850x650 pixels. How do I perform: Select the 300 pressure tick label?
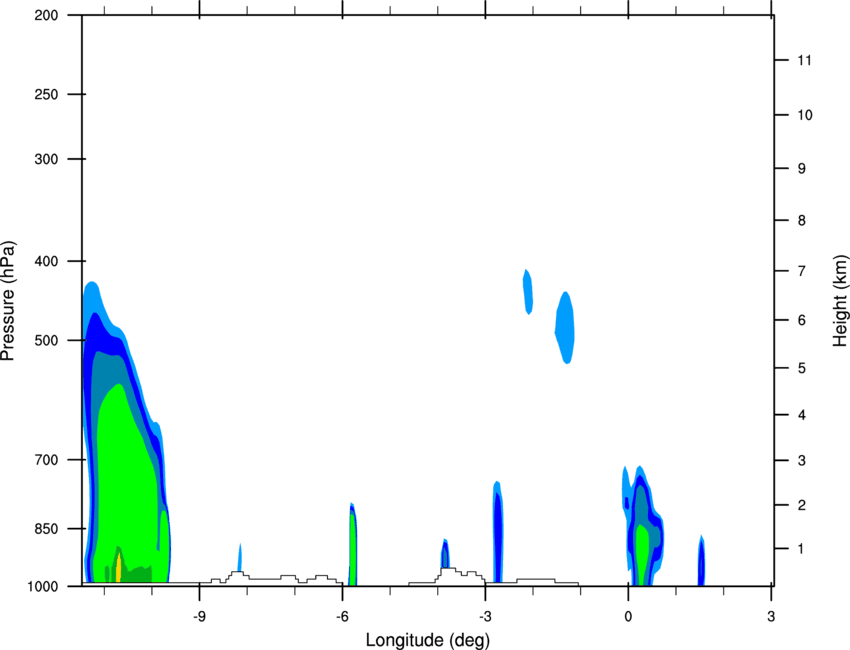(46, 159)
